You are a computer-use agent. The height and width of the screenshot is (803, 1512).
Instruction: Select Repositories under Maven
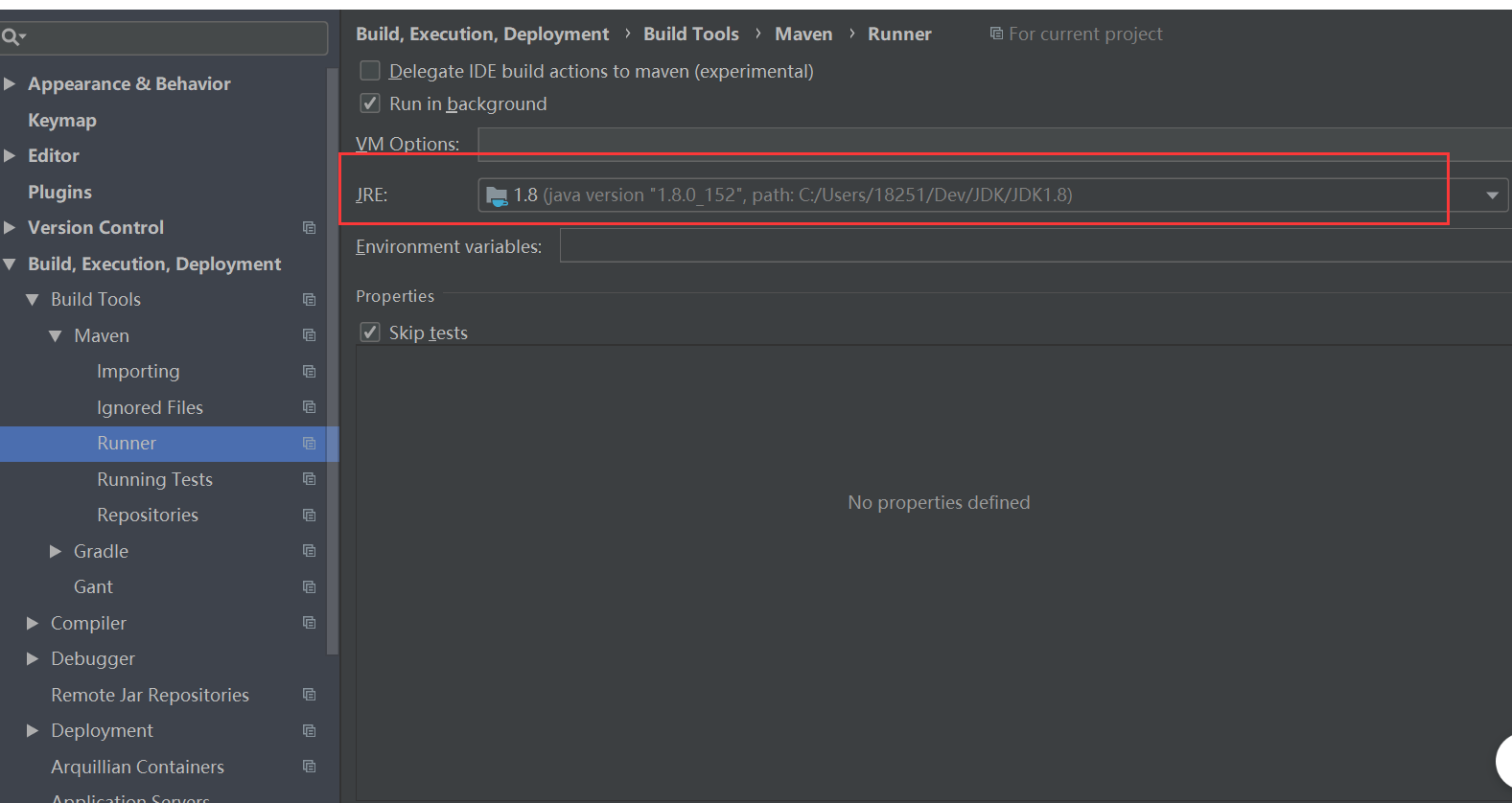(148, 516)
